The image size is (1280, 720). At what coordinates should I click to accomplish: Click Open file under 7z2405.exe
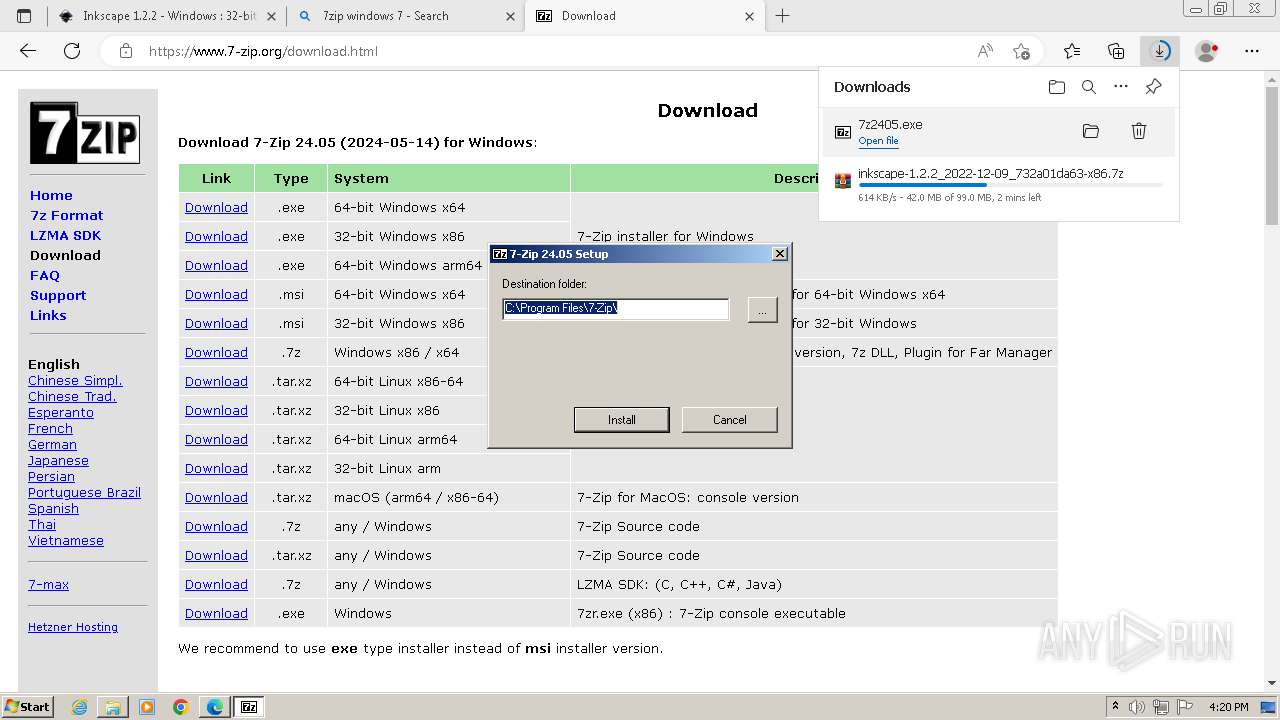pyautogui.click(x=878, y=141)
